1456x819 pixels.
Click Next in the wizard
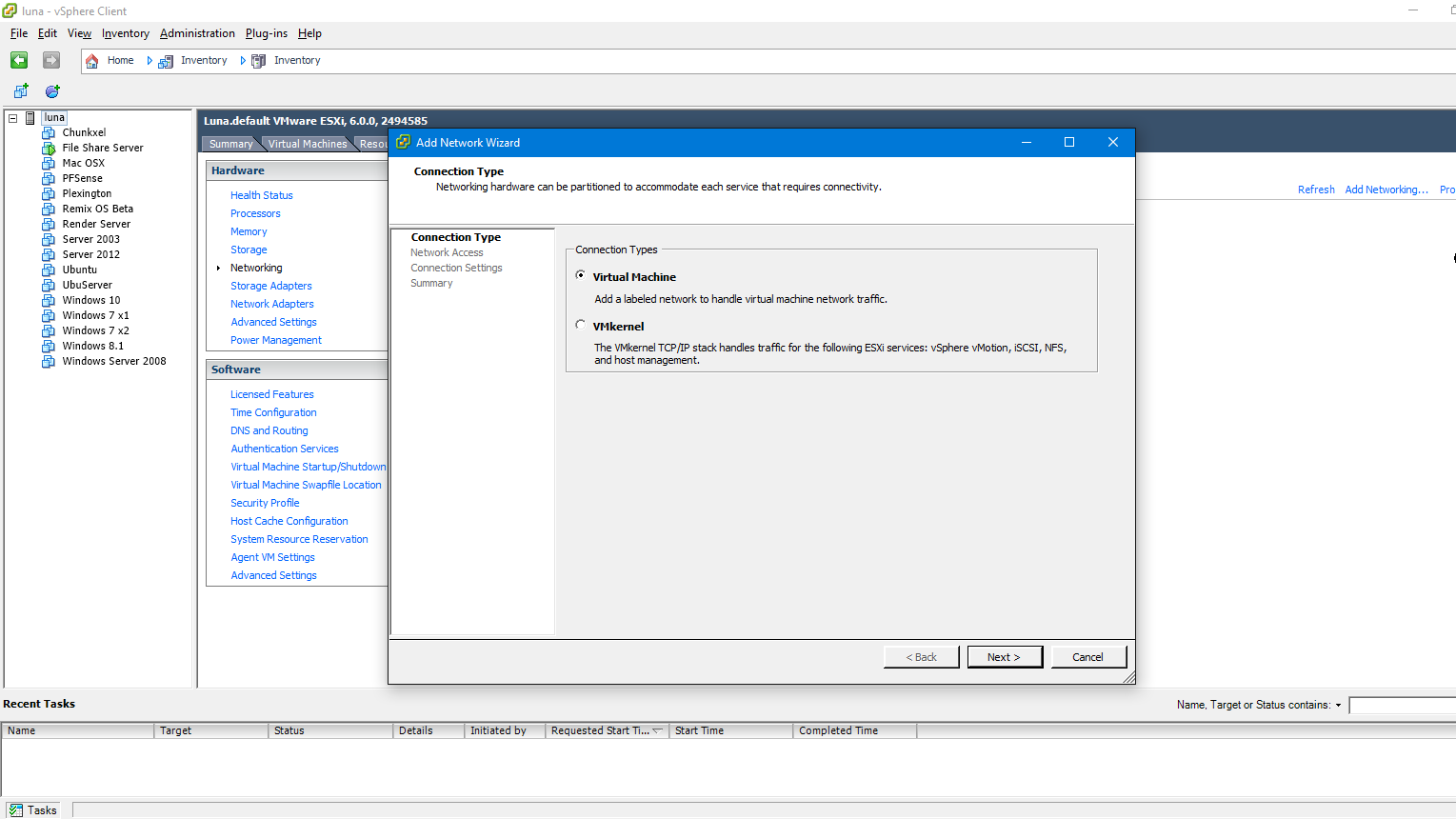pyautogui.click(x=1005, y=657)
